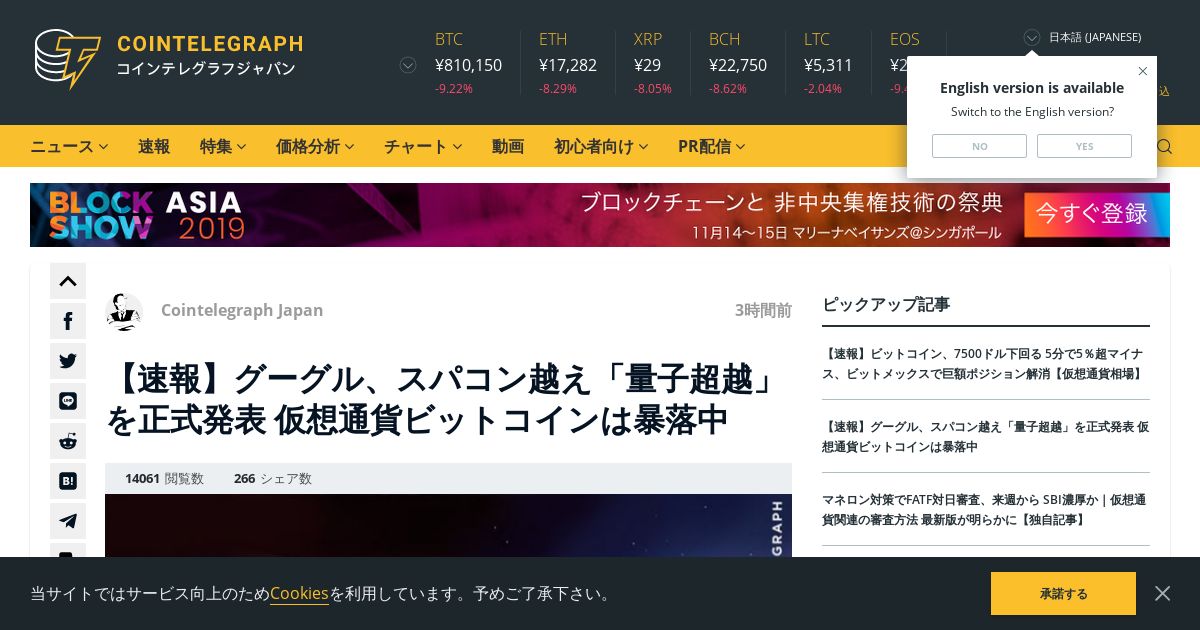Open pickup article about ビットコイン 7500ドル下回る
Viewport: 1200px width, 630px height.
point(984,364)
